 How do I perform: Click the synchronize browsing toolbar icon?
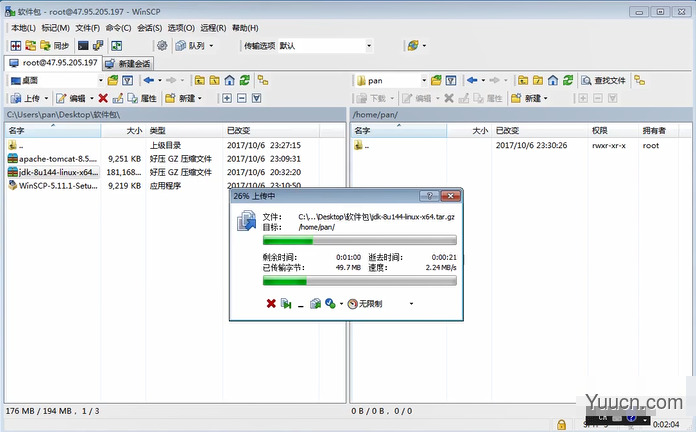point(30,45)
